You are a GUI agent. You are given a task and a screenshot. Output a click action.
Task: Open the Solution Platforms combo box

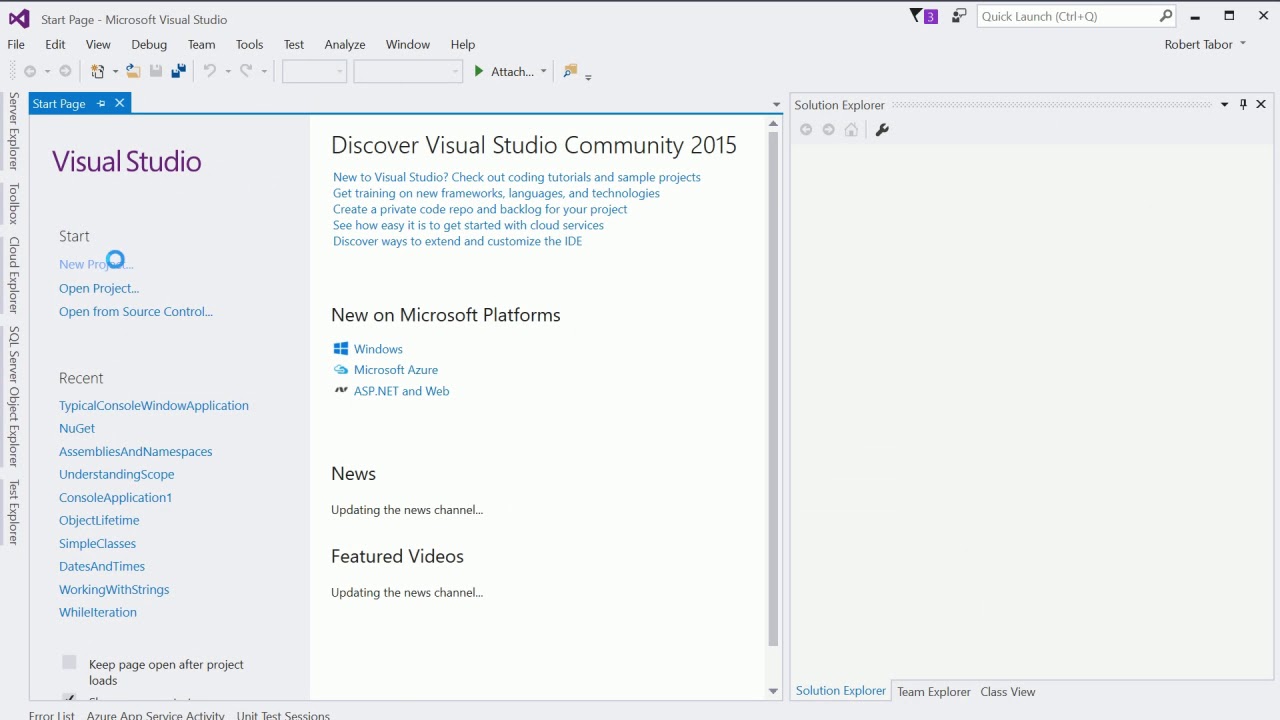(408, 71)
